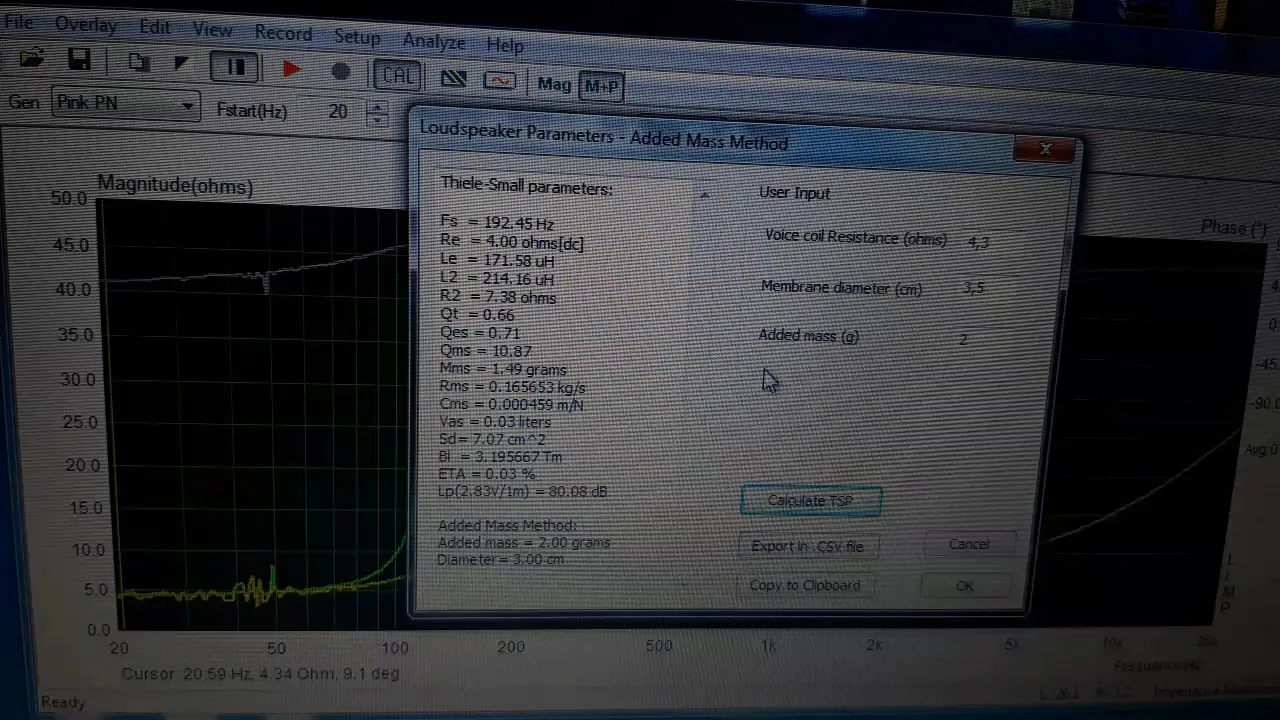Click the striped green setup toolbar icon
The height and width of the screenshot is (720, 1280).
tap(453, 78)
